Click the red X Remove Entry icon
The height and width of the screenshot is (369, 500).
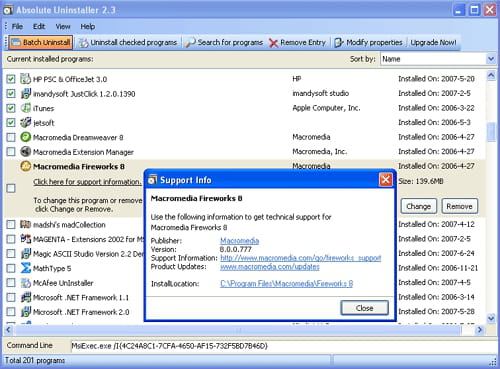273,43
